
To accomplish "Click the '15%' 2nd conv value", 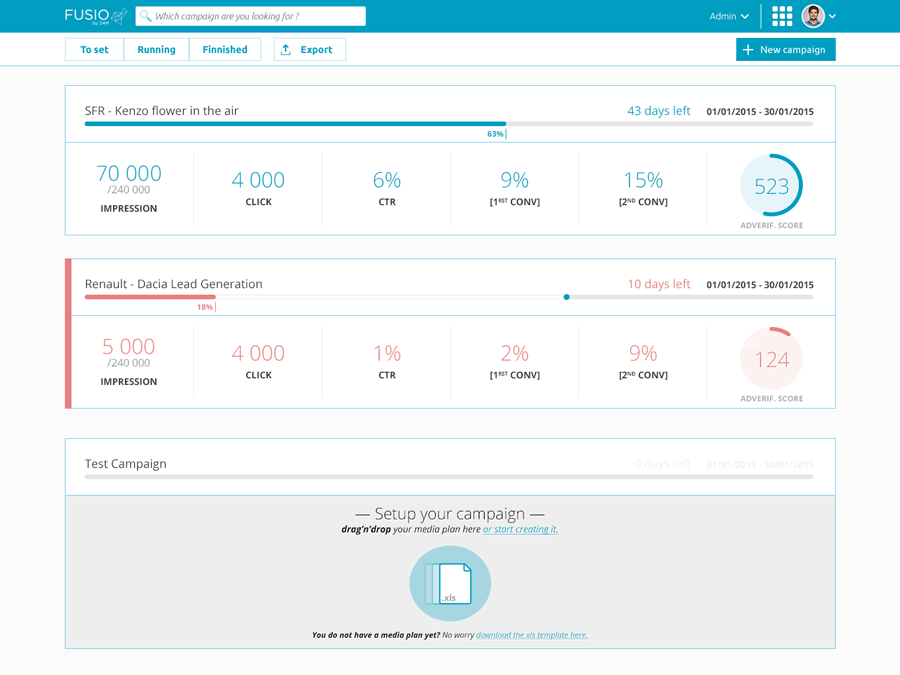I will (x=643, y=180).
